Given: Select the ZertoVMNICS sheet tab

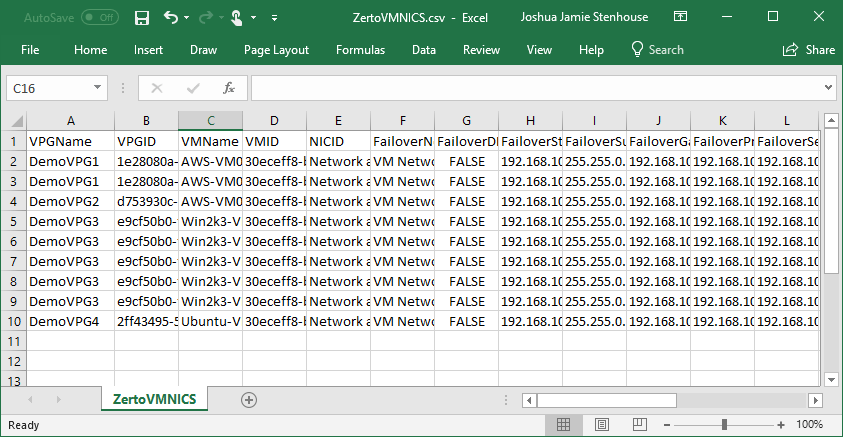Looking at the screenshot, I should coord(154,399).
